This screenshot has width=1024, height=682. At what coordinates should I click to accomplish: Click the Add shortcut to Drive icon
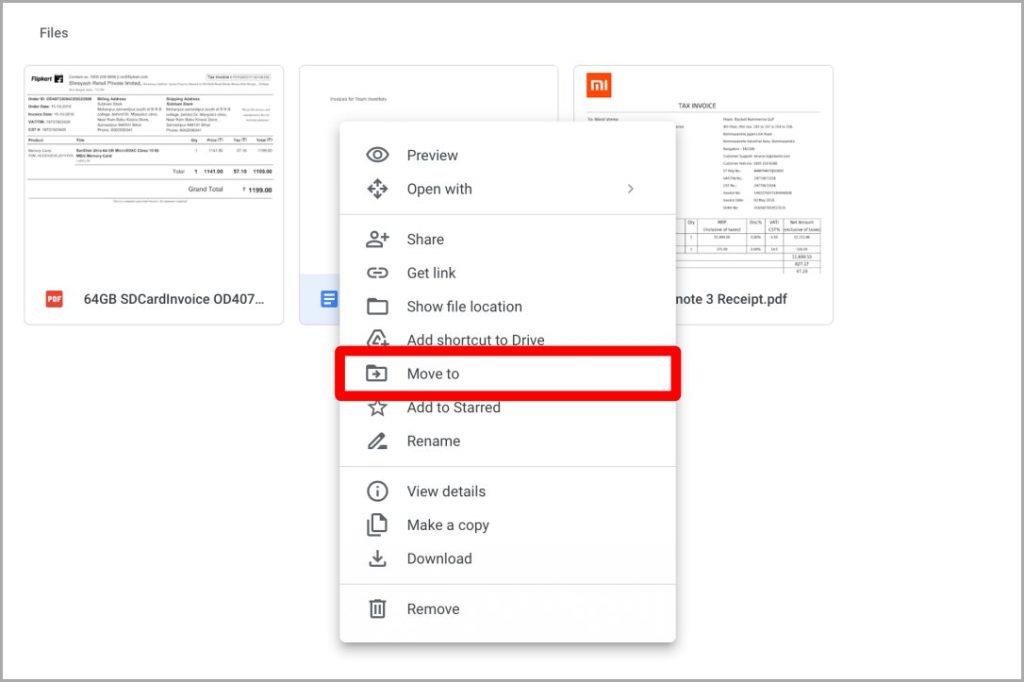377,338
